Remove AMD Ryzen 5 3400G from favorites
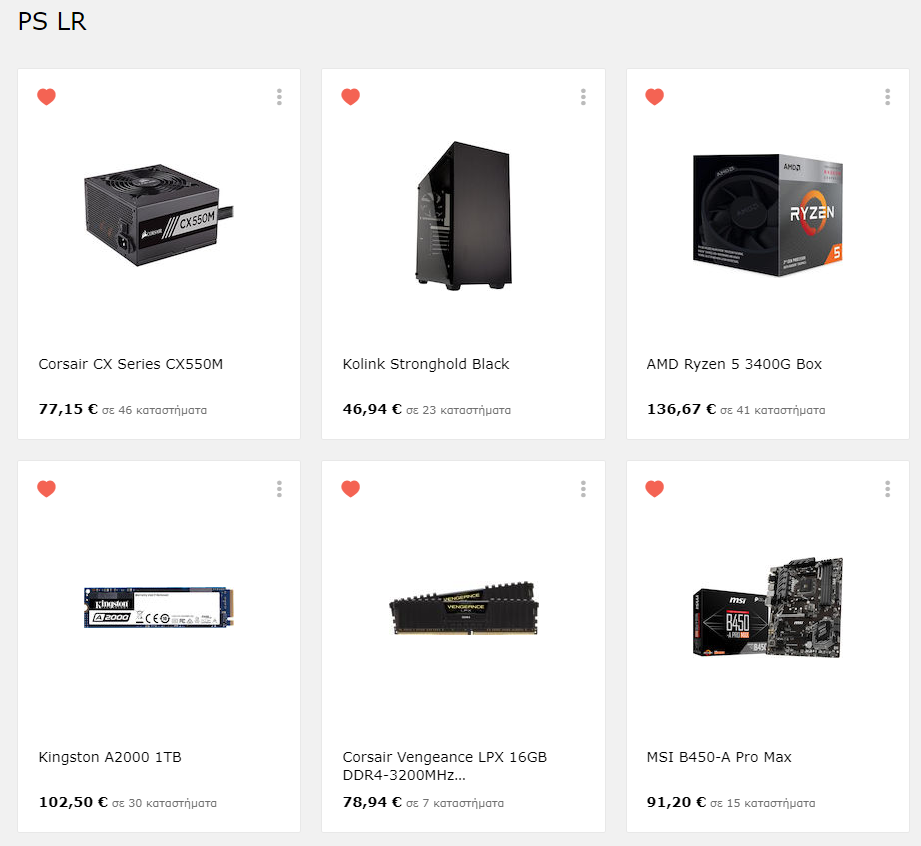The height and width of the screenshot is (846, 921). (655, 96)
